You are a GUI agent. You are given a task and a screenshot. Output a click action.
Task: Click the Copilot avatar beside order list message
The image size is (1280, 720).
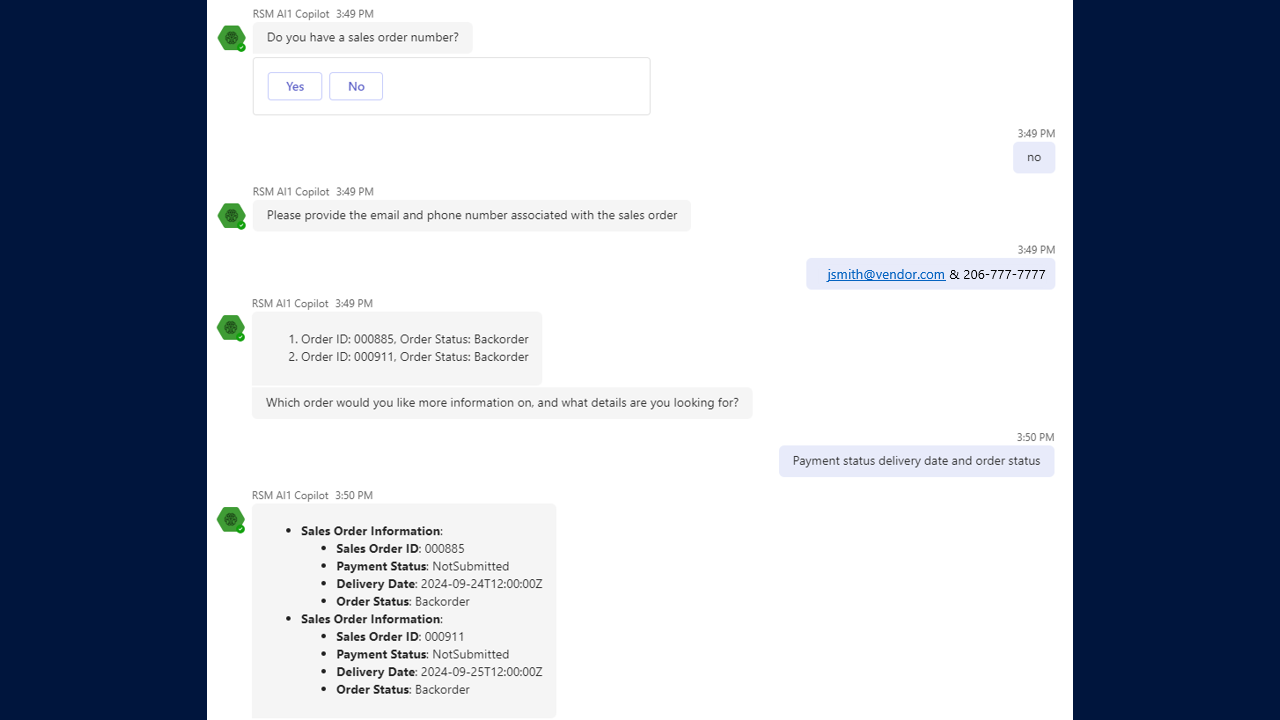[232, 328]
